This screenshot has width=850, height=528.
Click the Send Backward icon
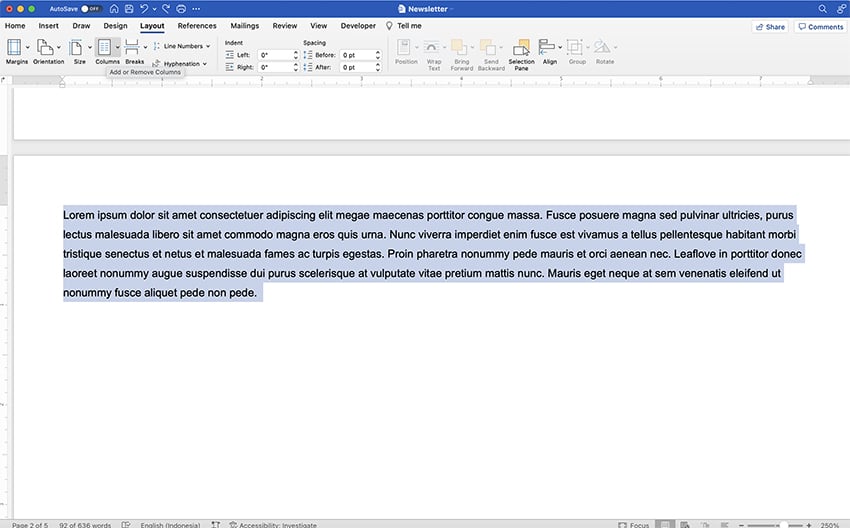point(488,47)
